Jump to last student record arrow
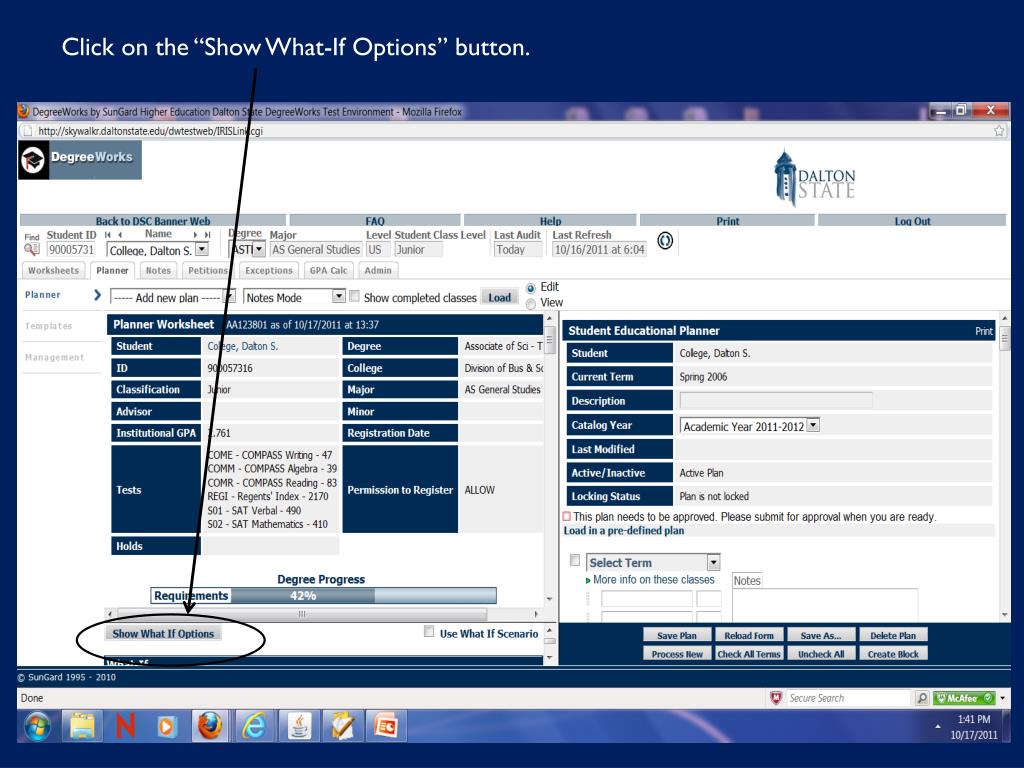 (207, 234)
